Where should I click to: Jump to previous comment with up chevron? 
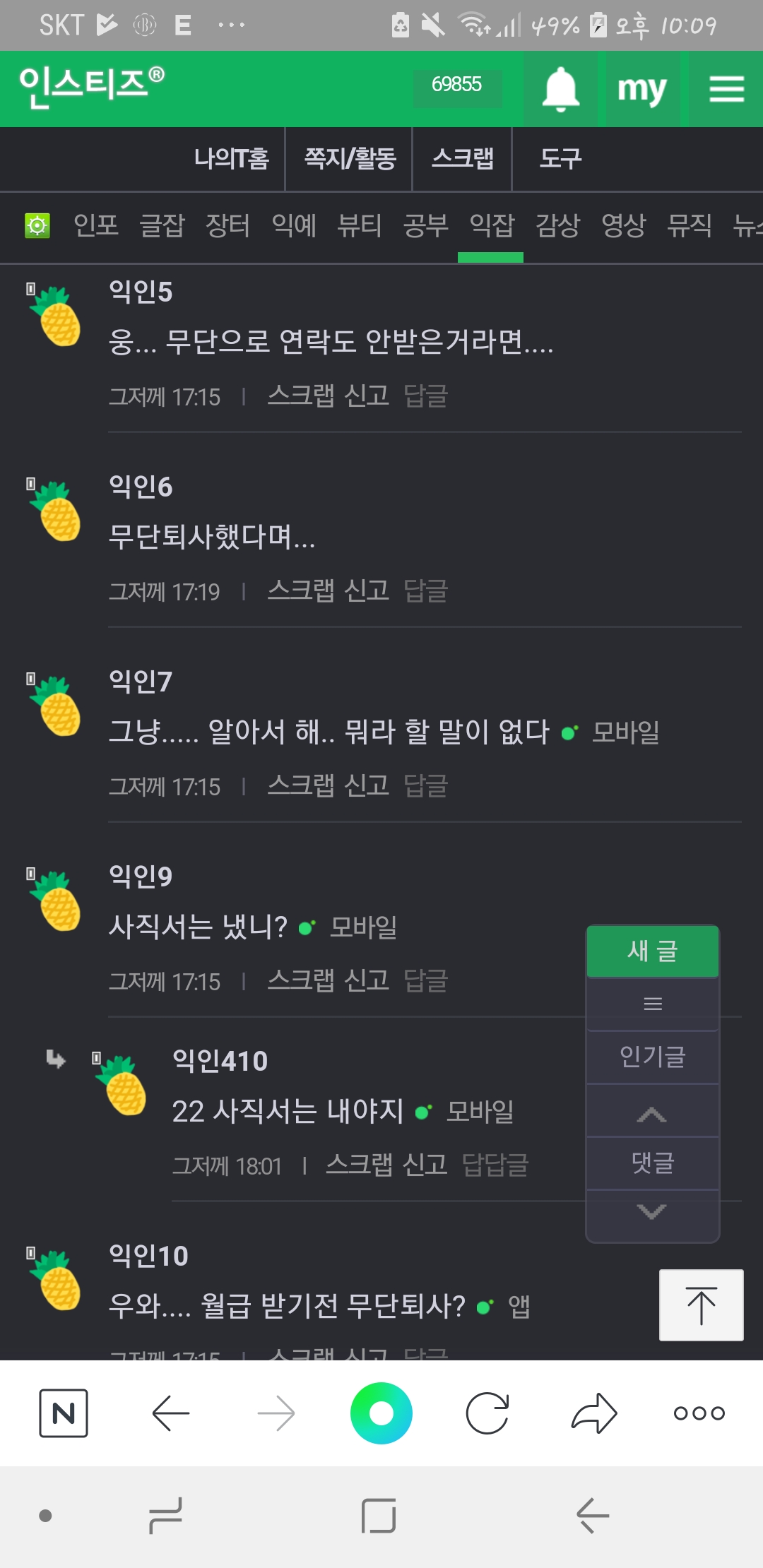coord(652,1114)
